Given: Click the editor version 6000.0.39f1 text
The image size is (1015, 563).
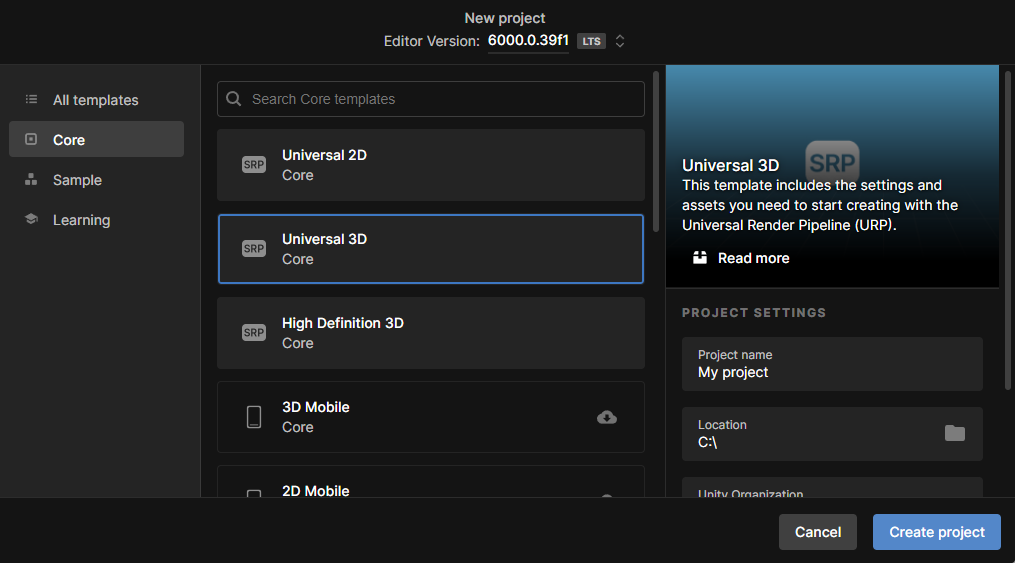Looking at the screenshot, I should tap(528, 40).
